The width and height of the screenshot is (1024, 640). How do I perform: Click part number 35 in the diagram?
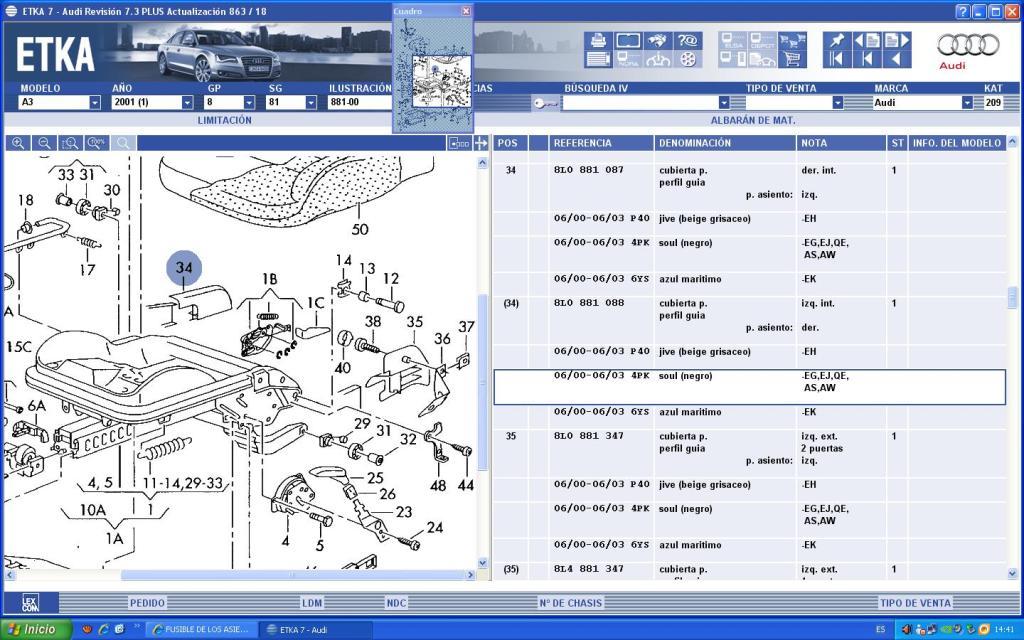415,322
